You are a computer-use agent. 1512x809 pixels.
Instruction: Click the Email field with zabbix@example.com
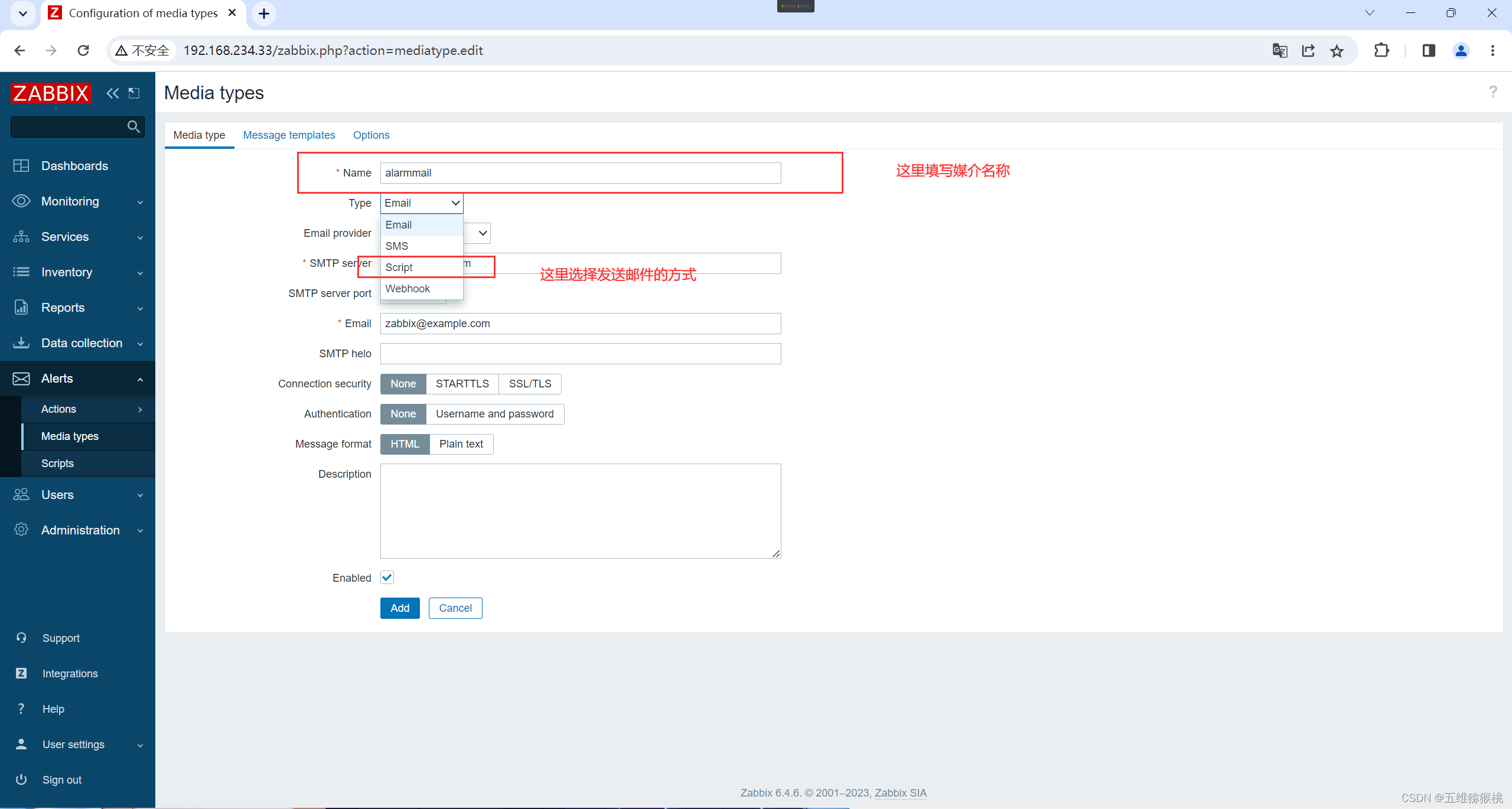click(x=581, y=324)
